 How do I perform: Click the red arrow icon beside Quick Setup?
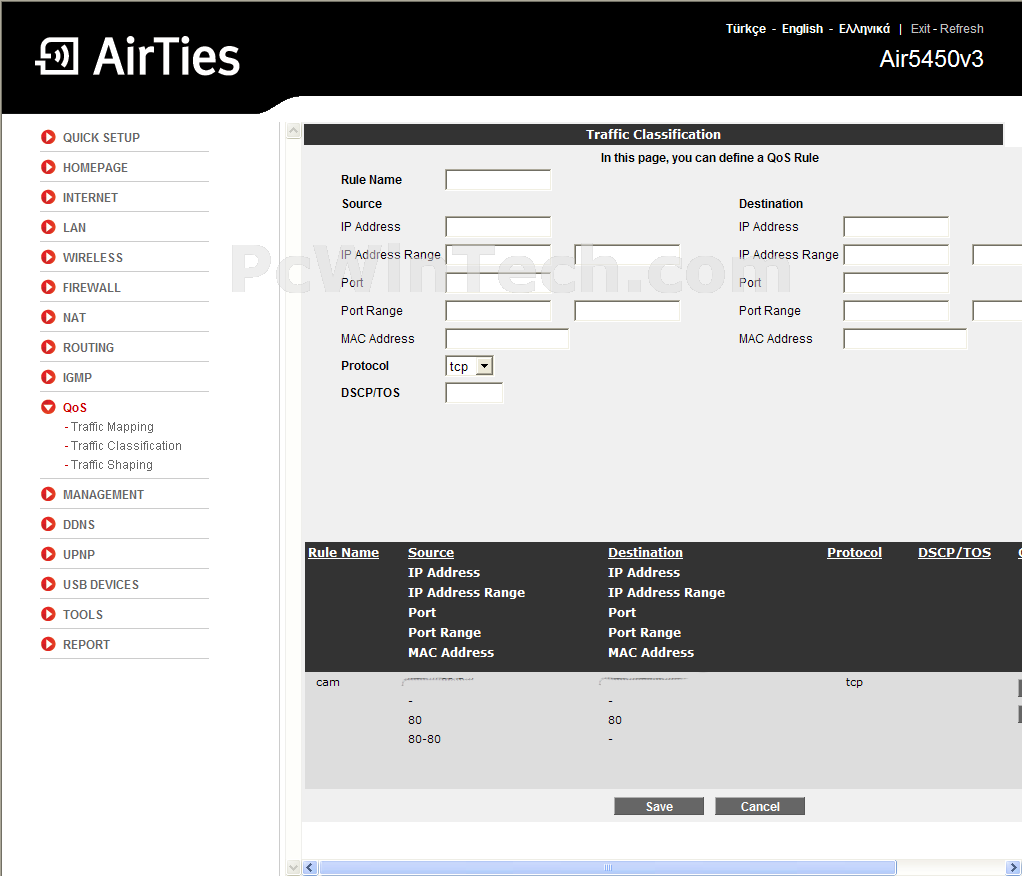tap(48, 137)
